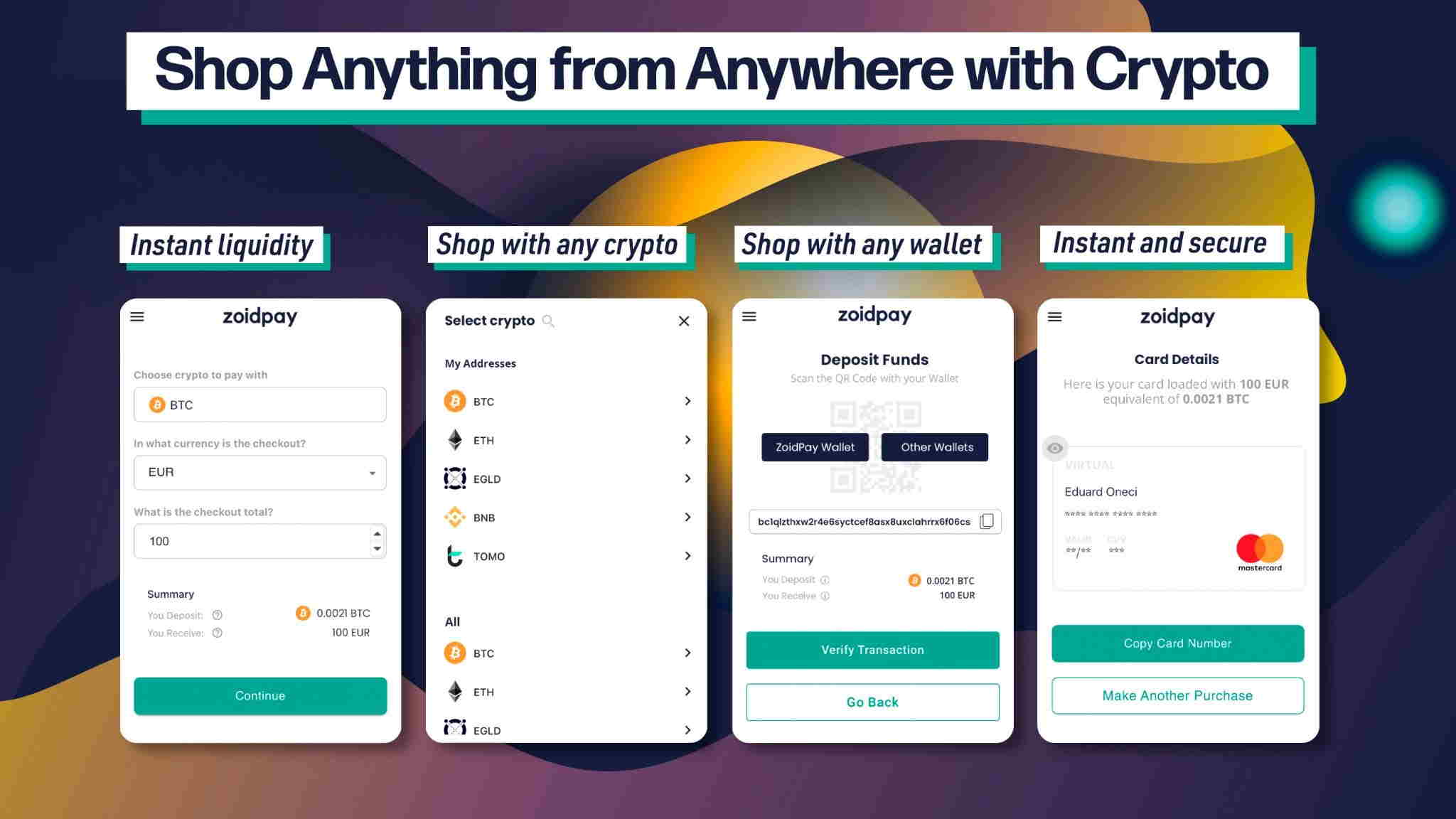Image resolution: width=1456 pixels, height=819 pixels.
Task: Click Copy Card Number button
Action: point(1177,642)
